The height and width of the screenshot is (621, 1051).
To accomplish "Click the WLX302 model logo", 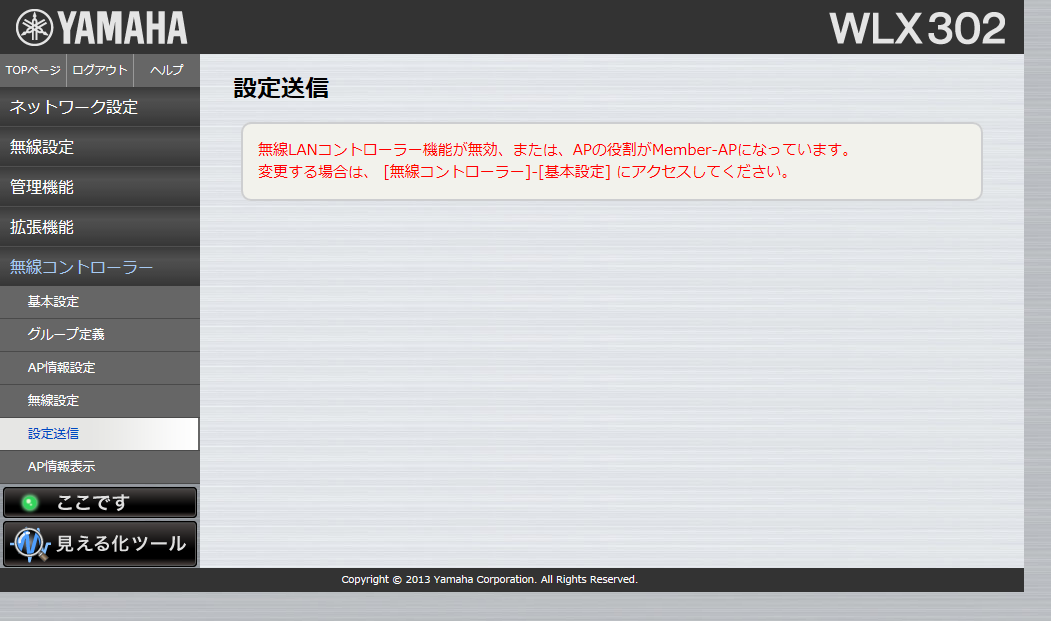I will 916,28.
